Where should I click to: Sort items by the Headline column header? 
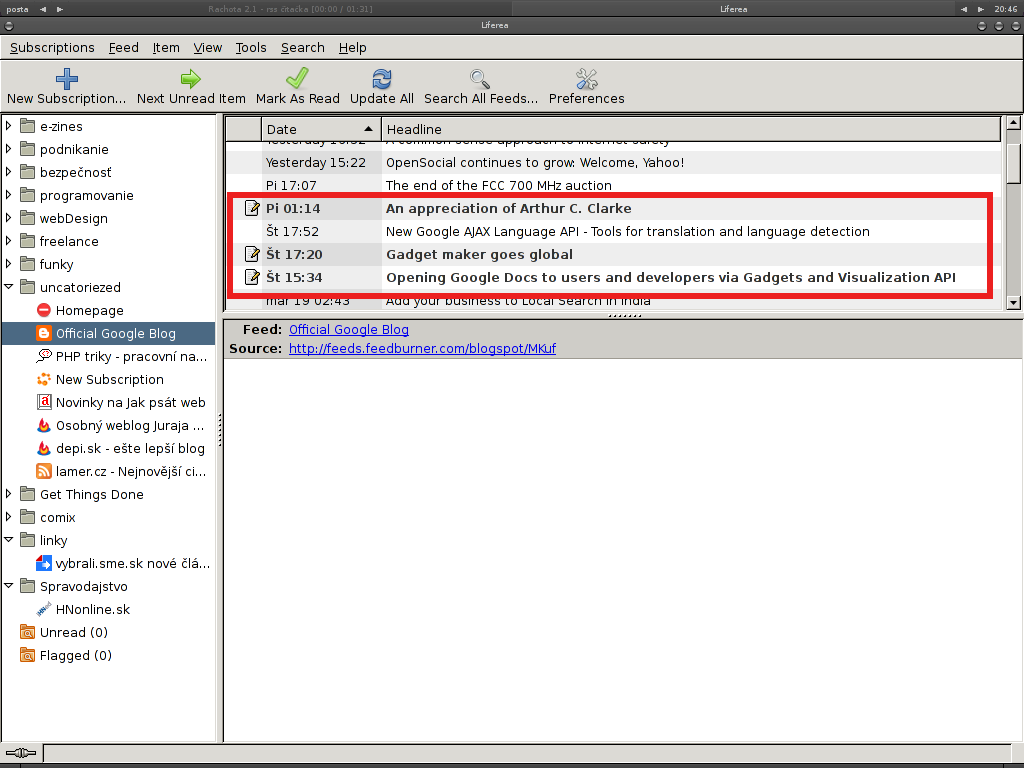[691, 129]
